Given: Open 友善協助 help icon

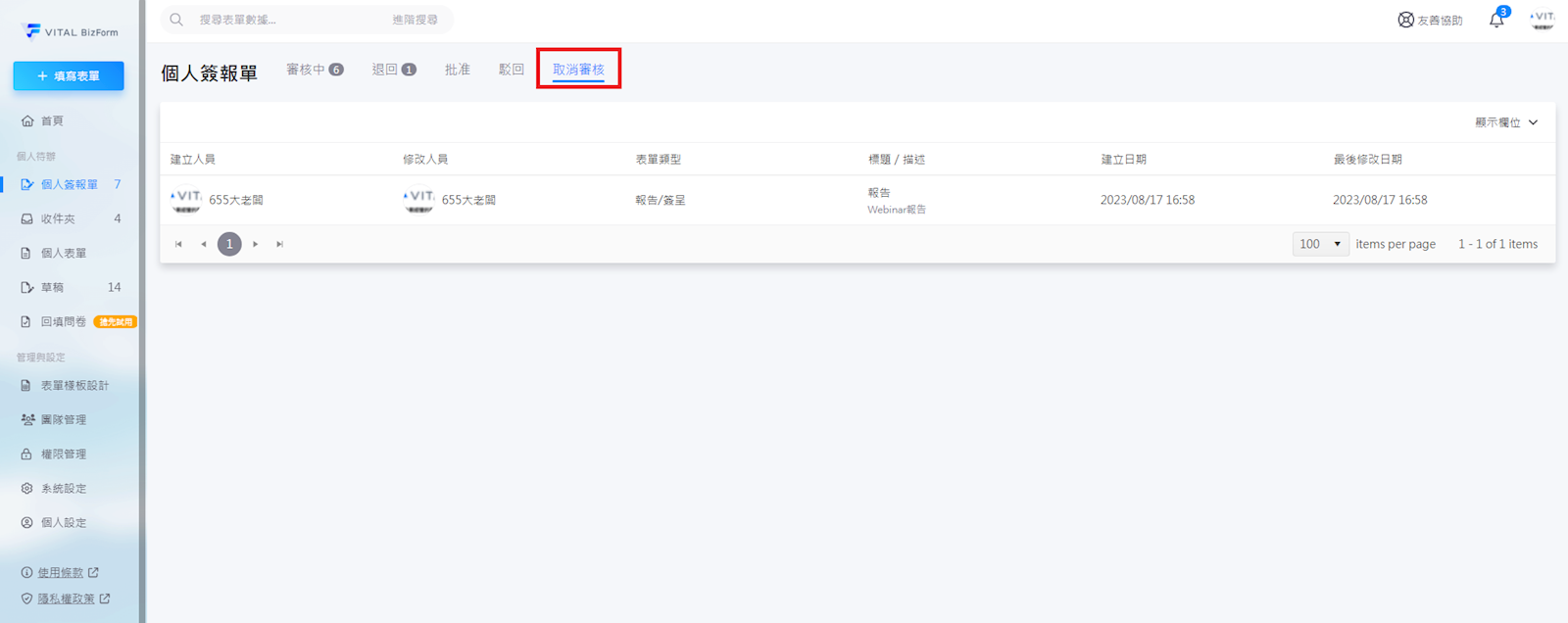Looking at the screenshot, I should [x=1406, y=20].
